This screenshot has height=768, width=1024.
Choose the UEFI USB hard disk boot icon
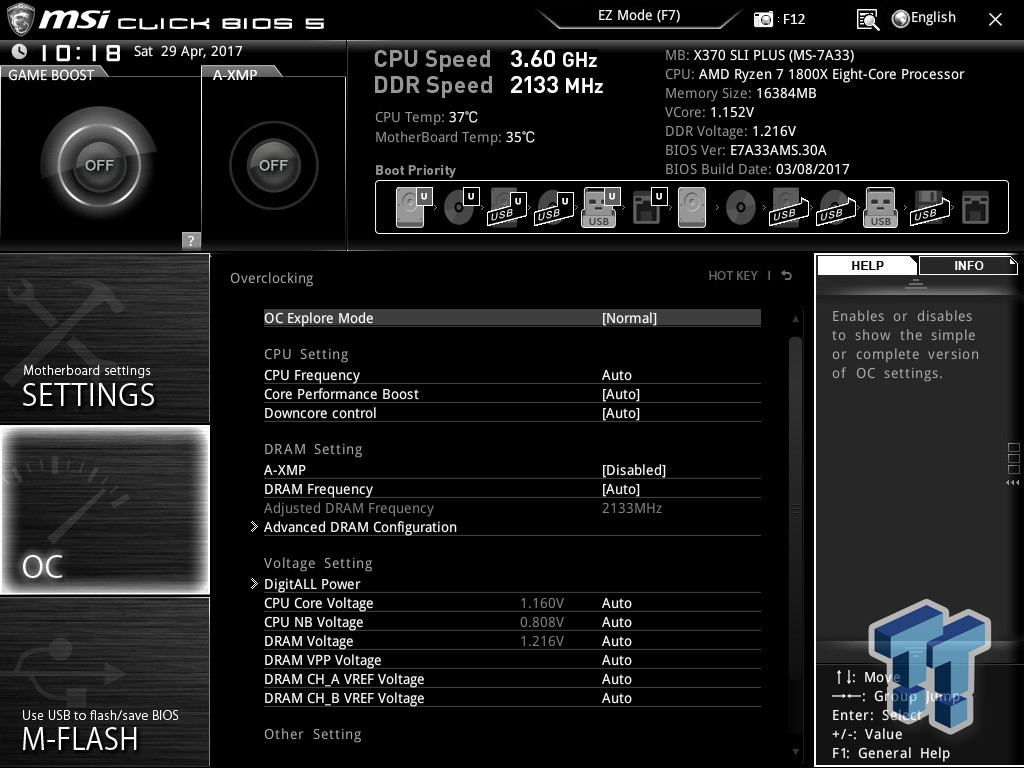click(507, 207)
